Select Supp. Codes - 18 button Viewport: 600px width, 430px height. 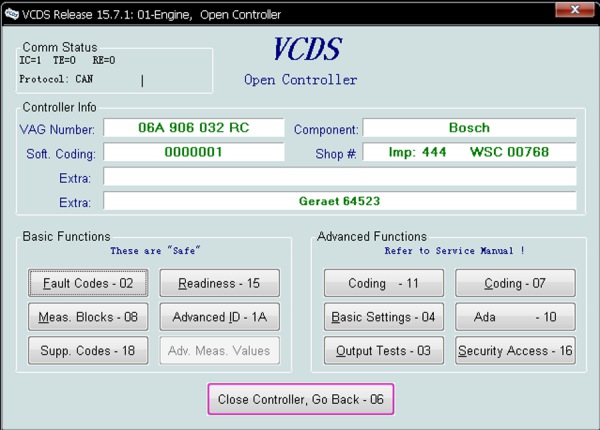coord(88,351)
